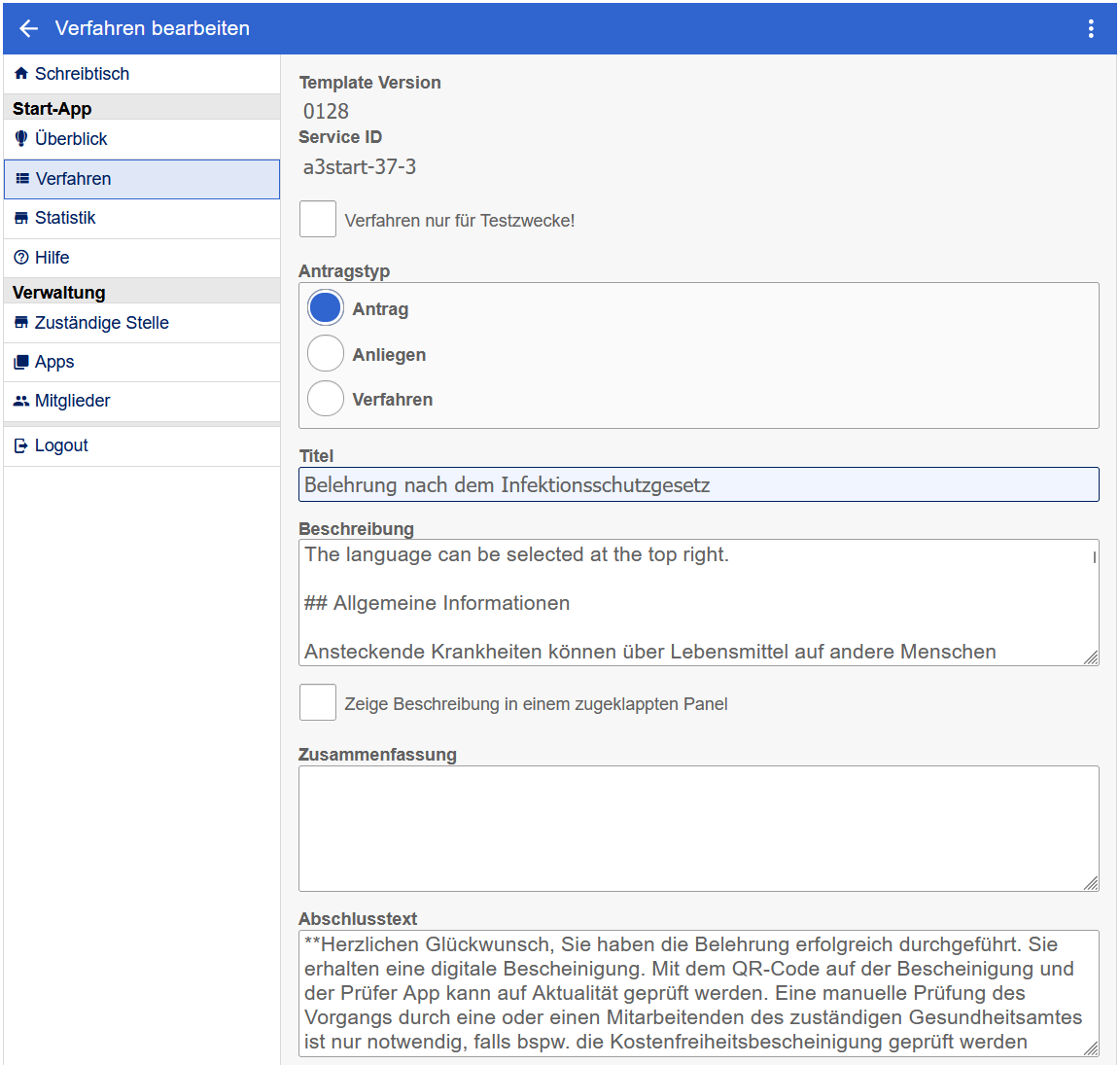Select the Anliegen radio button
The image size is (1120, 1065).
click(325, 354)
